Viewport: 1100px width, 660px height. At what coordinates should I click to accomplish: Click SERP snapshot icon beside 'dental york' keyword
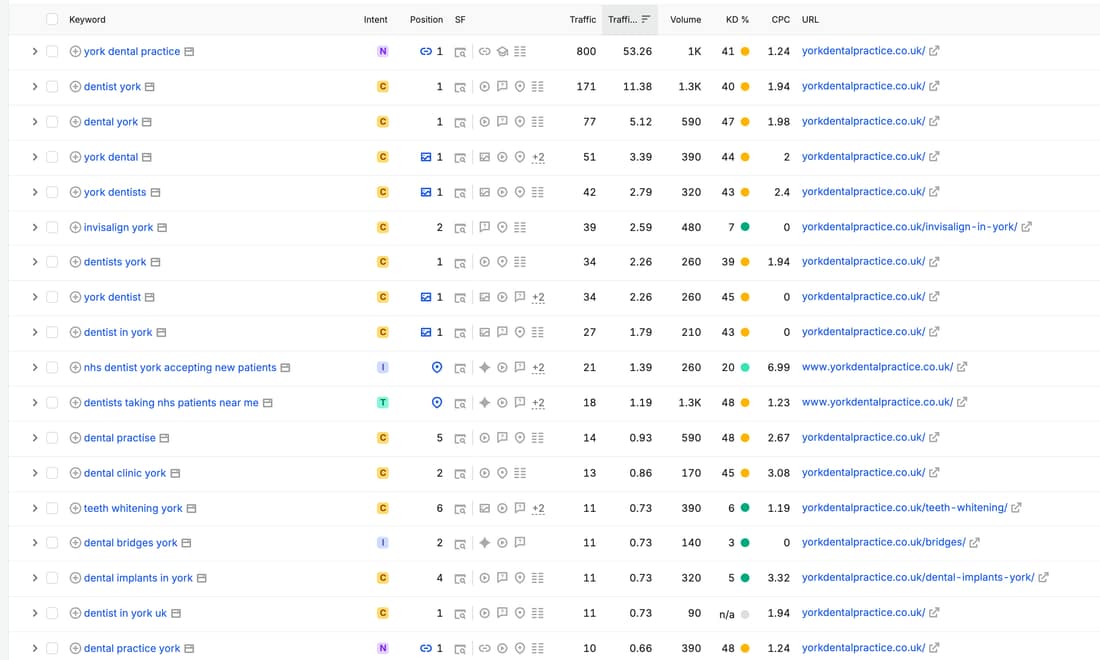[x=147, y=122]
